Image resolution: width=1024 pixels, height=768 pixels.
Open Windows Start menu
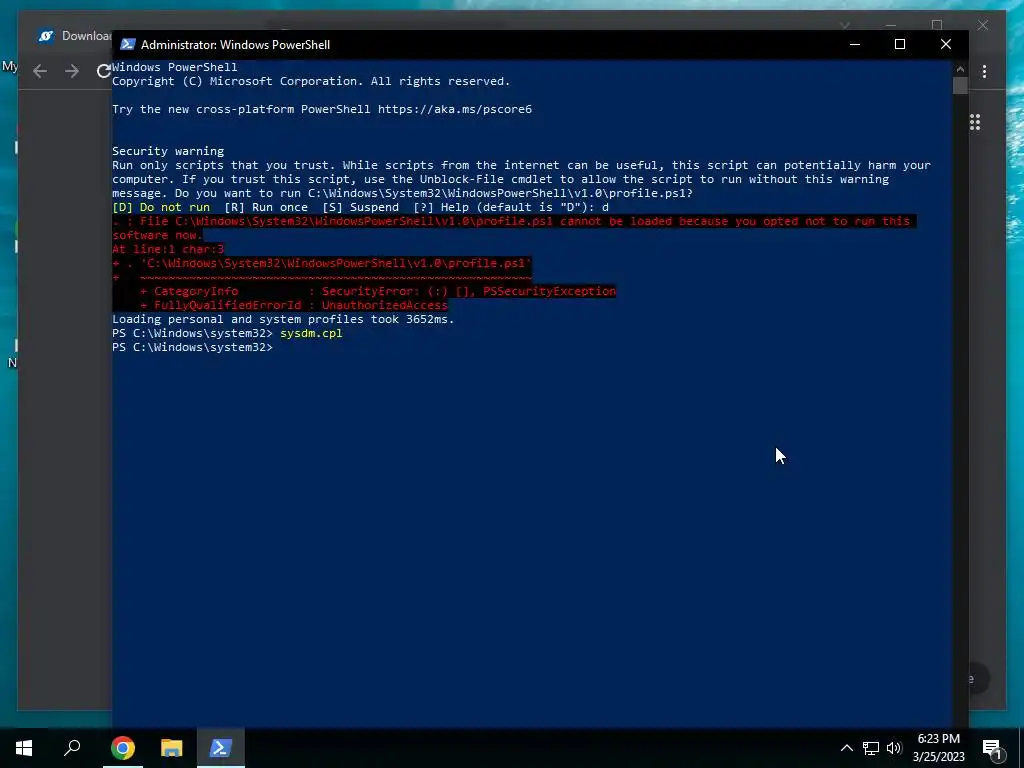click(x=24, y=748)
